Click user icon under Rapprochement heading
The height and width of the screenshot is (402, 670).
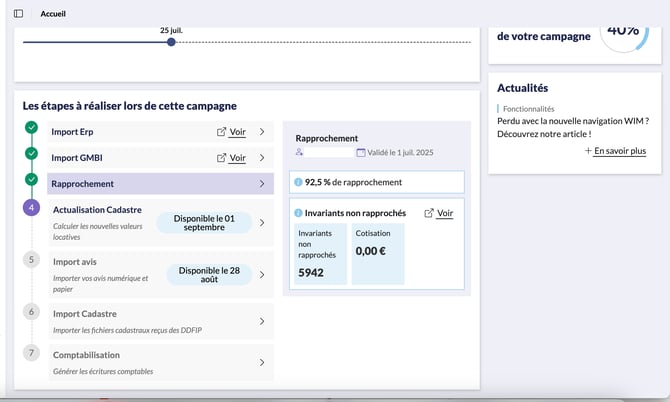pyautogui.click(x=299, y=152)
